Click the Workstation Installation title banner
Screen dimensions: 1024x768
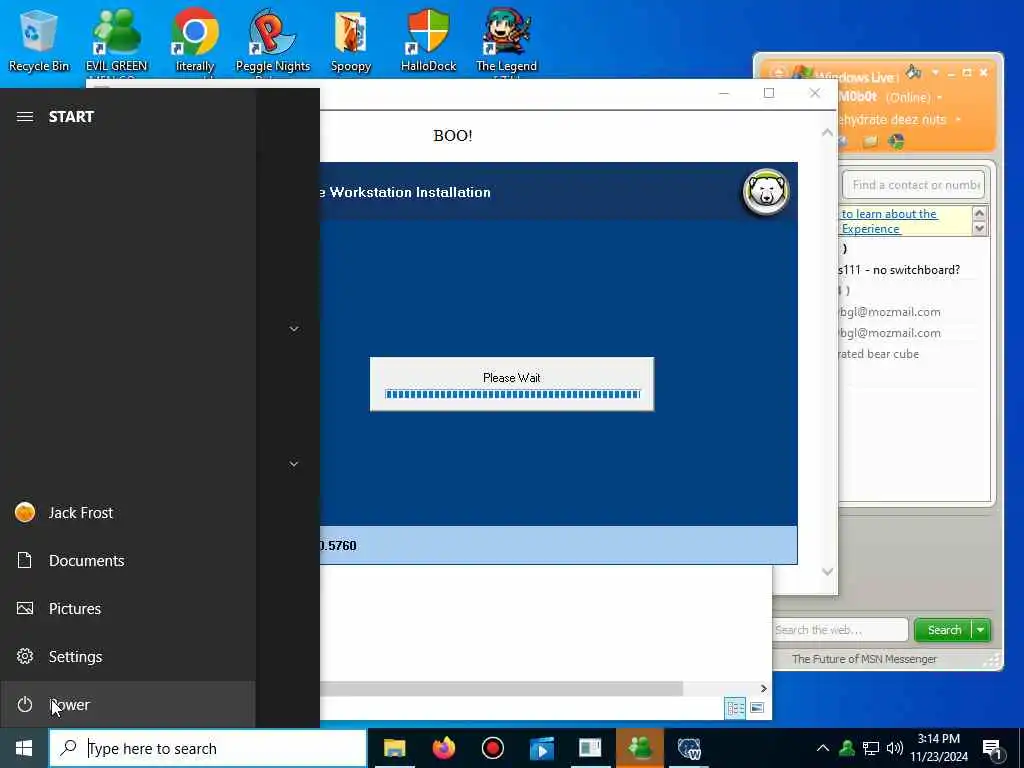(410, 193)
